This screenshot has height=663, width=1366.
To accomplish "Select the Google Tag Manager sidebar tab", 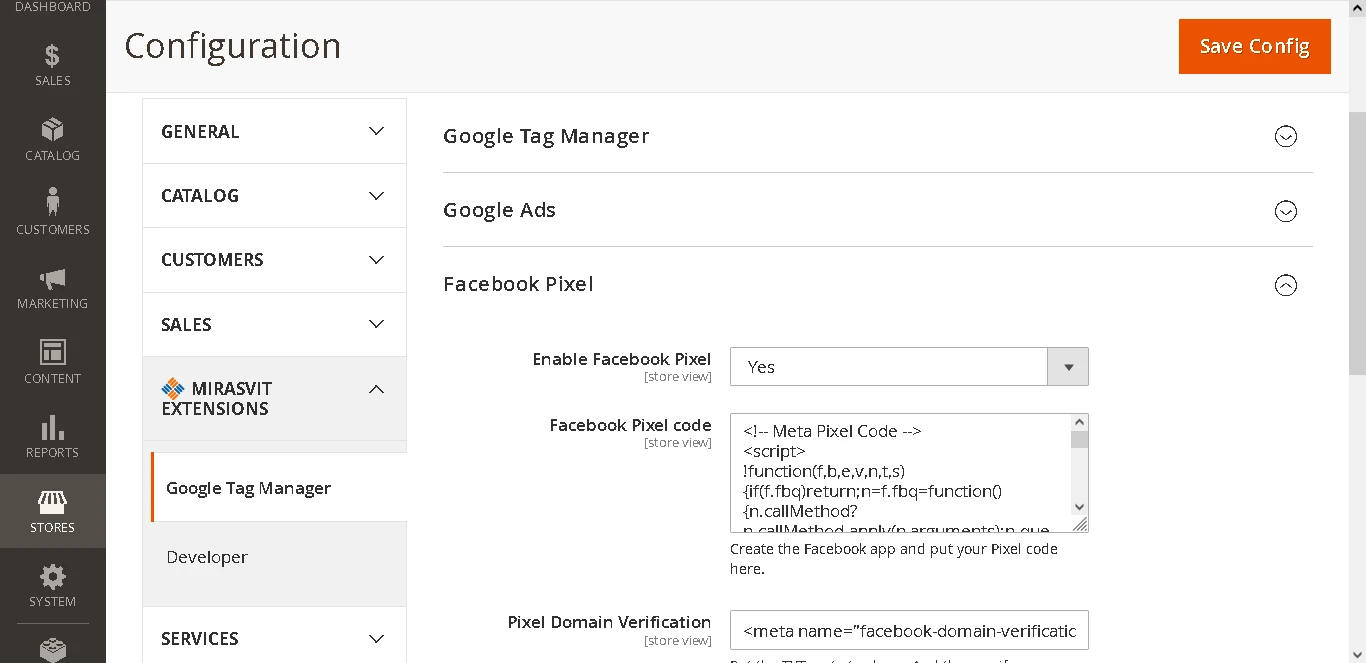I will pyautogui.click(x=248, y=488).
